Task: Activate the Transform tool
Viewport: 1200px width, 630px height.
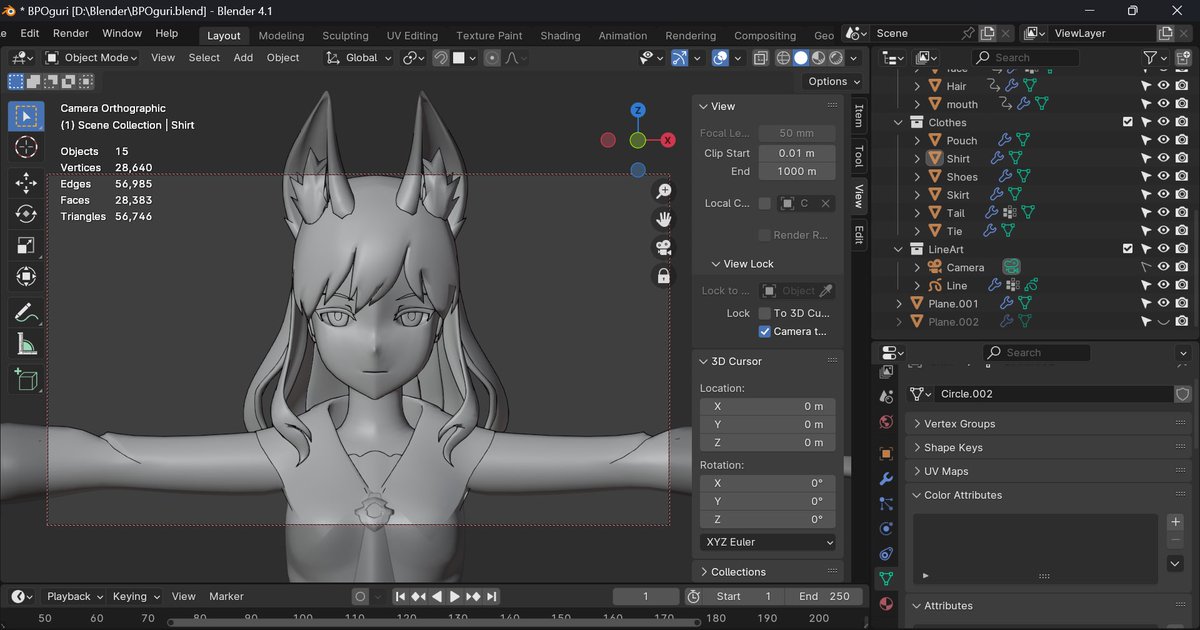Action: click(26, 277)
